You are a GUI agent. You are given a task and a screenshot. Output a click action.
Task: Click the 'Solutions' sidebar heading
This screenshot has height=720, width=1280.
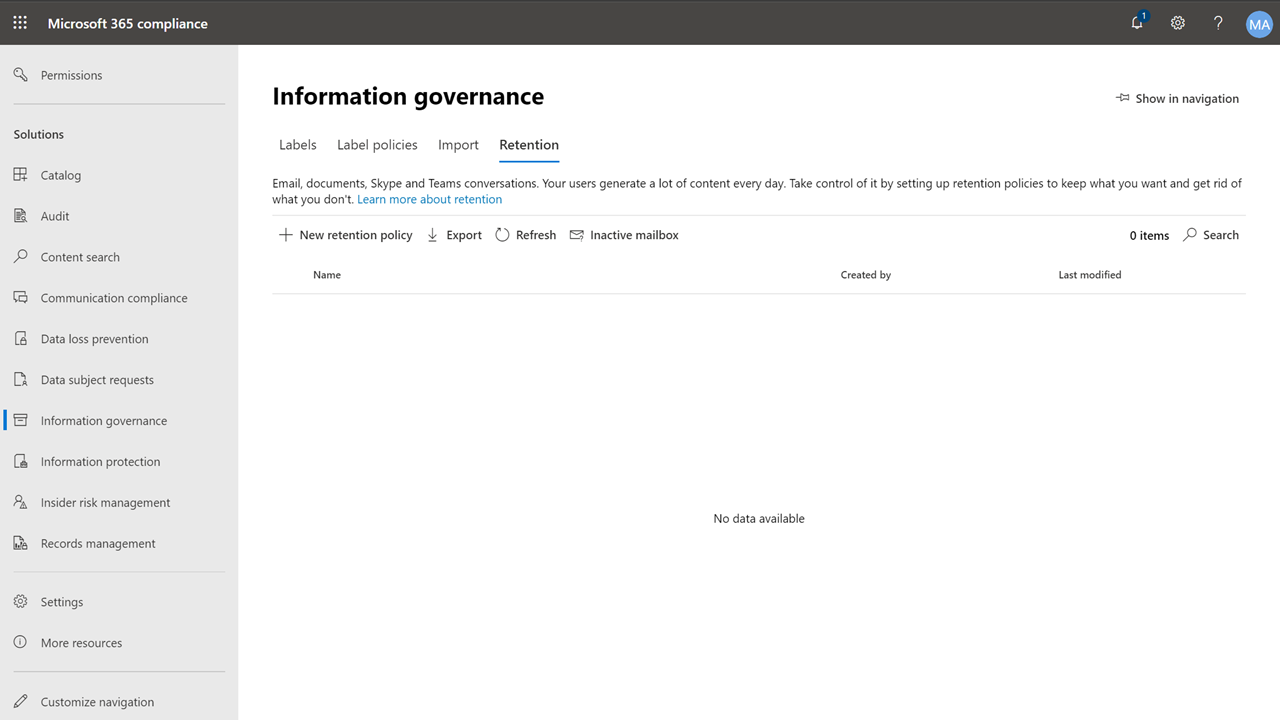(39, 134)
